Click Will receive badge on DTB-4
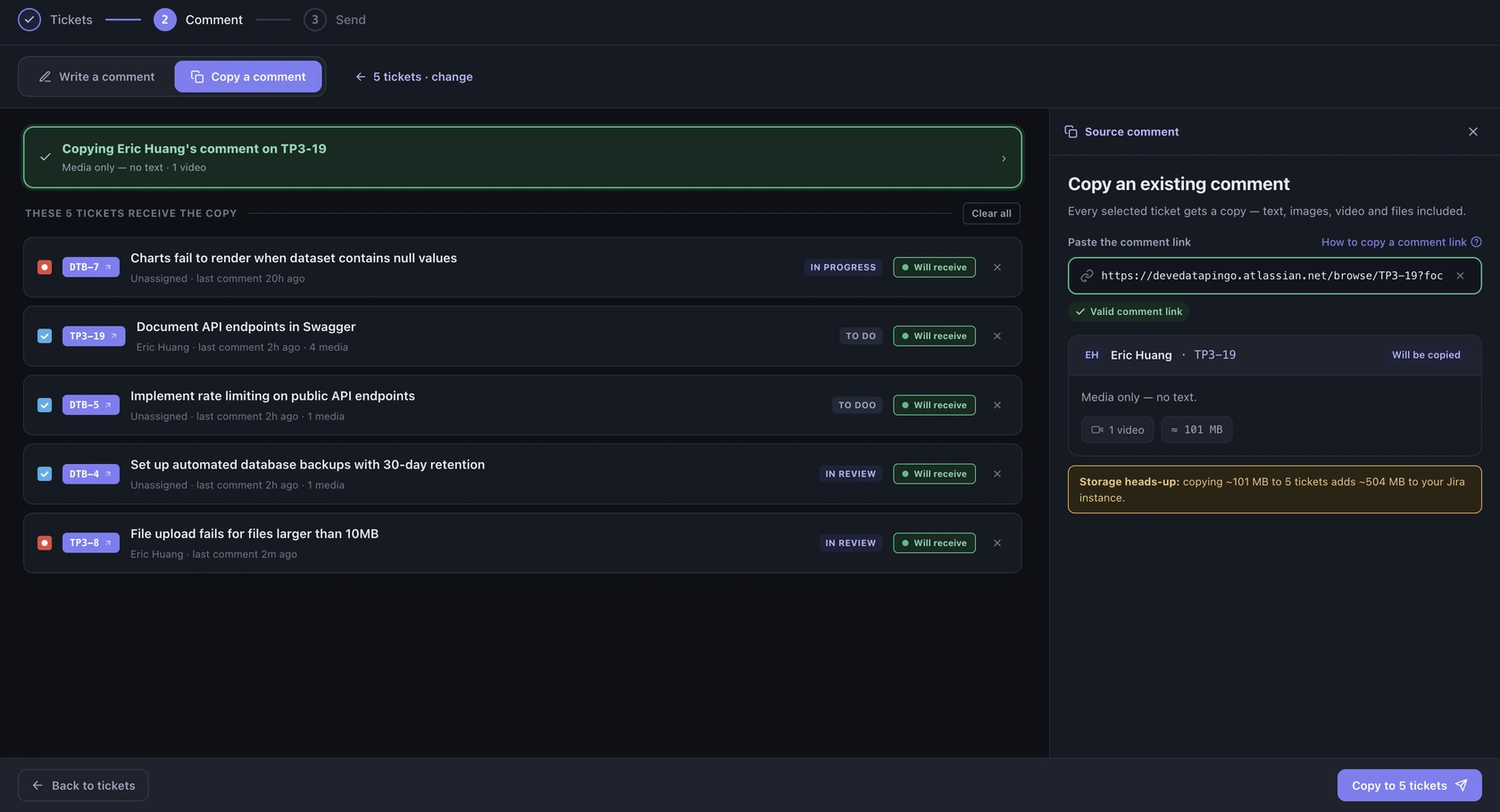 (x=934, y=474)
